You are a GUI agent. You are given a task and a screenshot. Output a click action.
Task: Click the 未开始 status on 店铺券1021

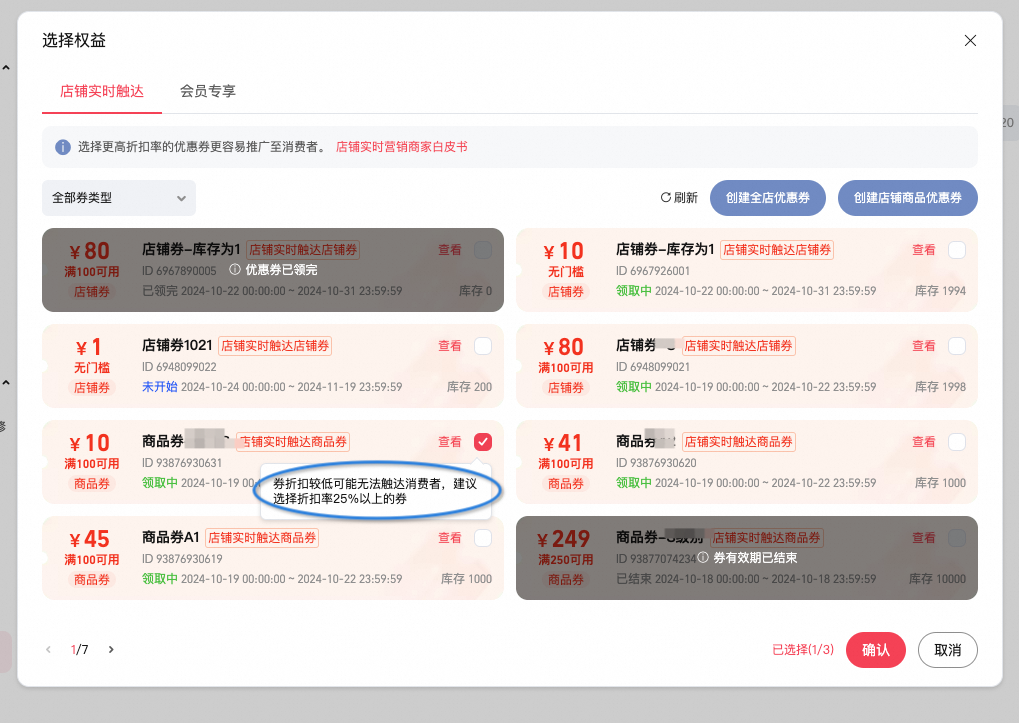tap(160, 387)
